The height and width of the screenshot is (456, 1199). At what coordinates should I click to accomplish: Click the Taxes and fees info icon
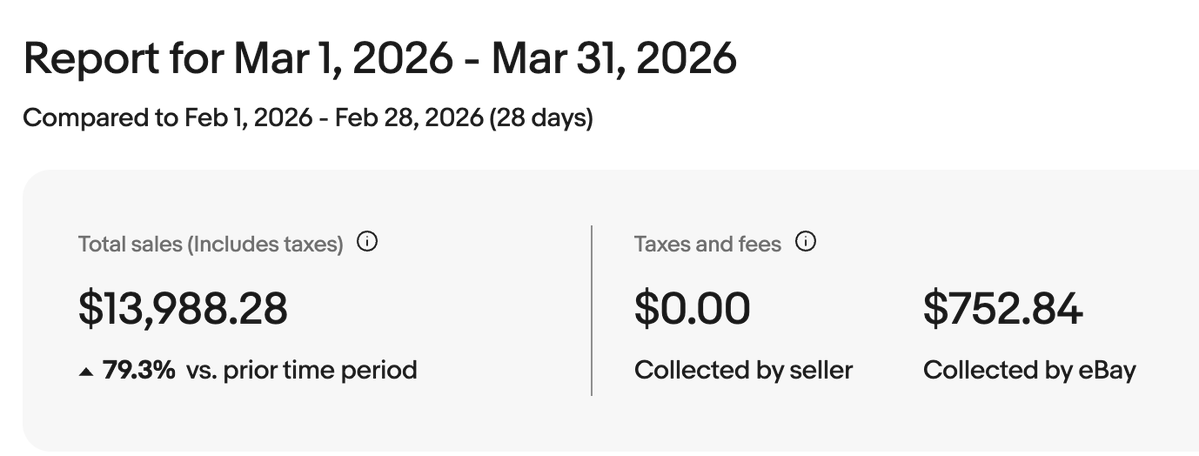tap(806, 243)
